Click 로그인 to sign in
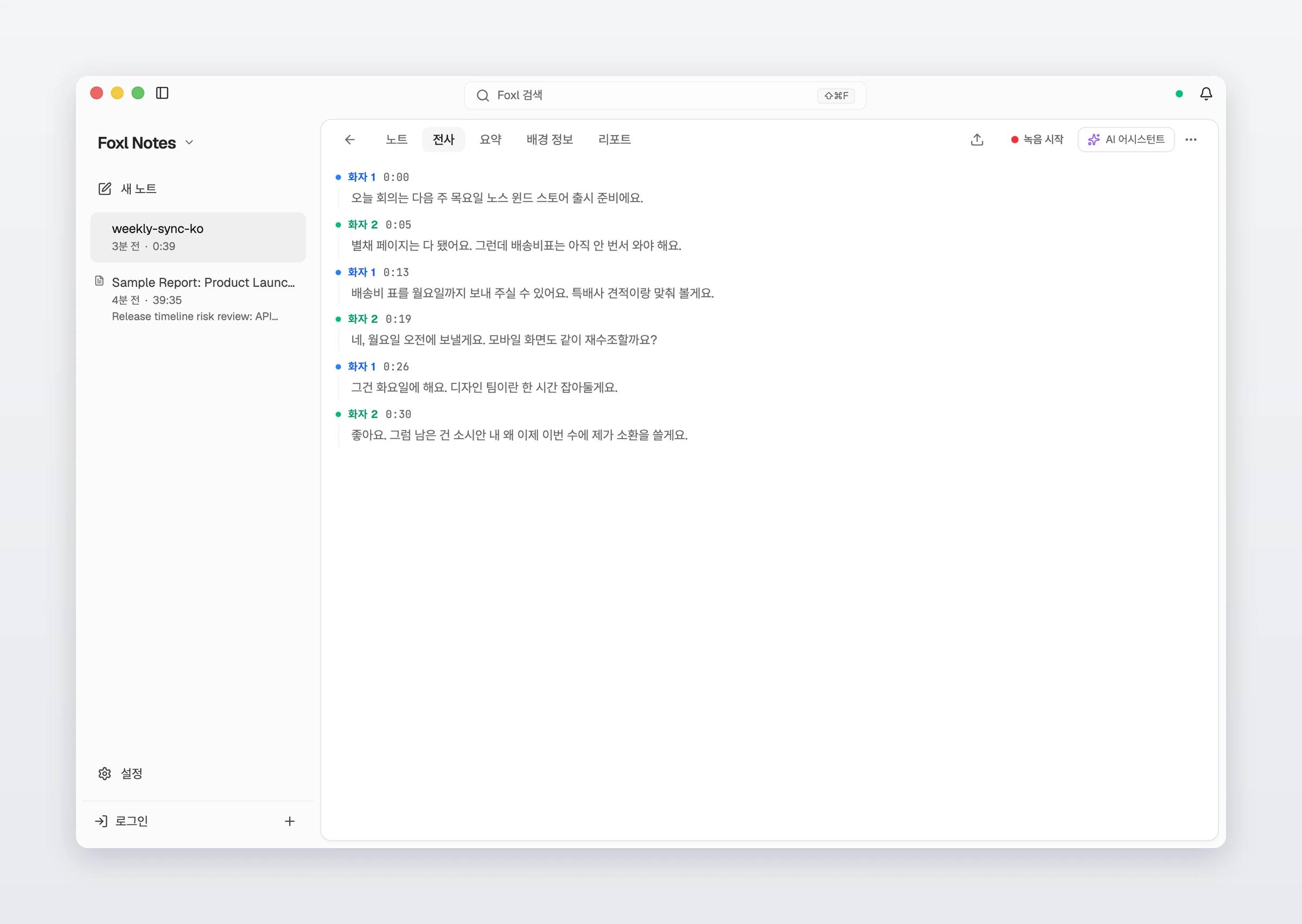This screenshot has width=1302, height=924. tap(131, 821)
